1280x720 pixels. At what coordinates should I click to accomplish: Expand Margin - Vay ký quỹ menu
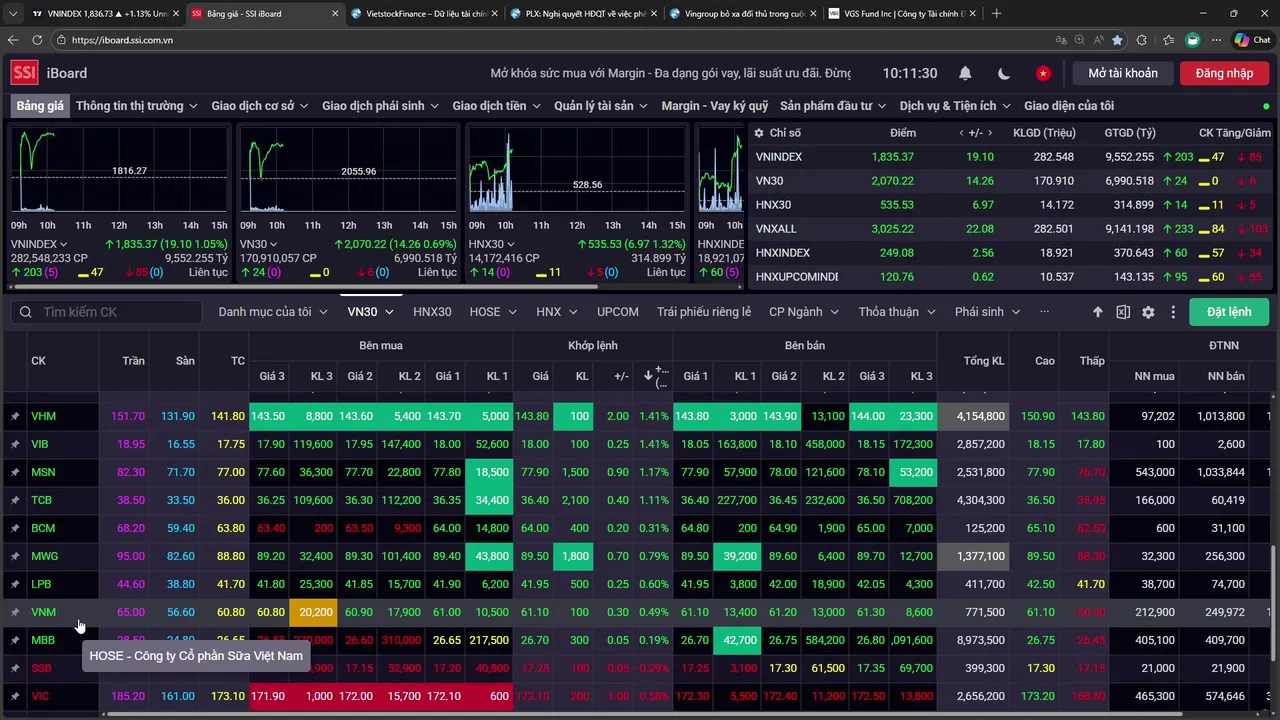click(715, 106)
